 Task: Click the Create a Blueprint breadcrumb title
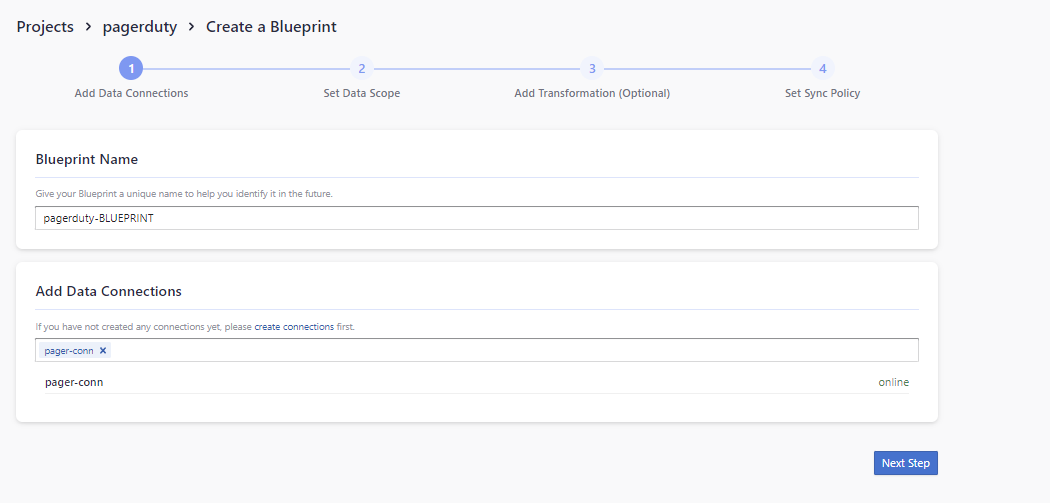[x=271, y=27]
